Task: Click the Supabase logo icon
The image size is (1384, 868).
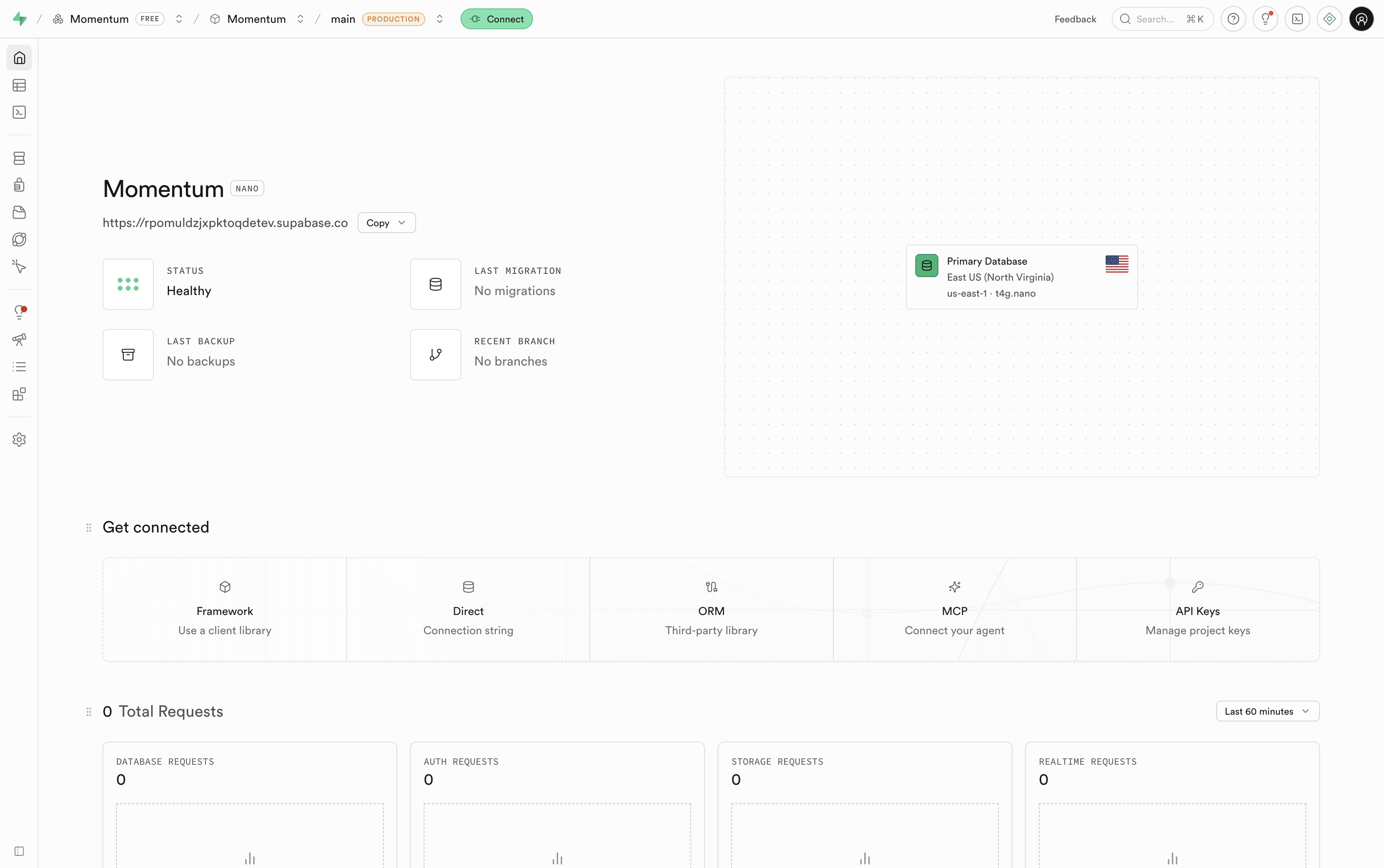Action: (x=20, y=19)
